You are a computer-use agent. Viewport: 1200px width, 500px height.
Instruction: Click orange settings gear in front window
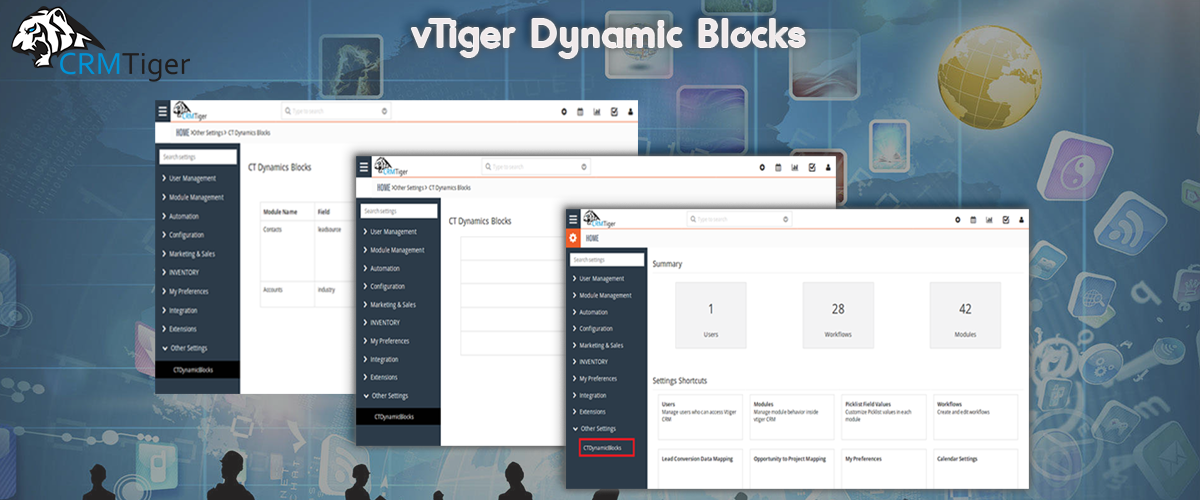pyautogui.click(x=573, y=239)
